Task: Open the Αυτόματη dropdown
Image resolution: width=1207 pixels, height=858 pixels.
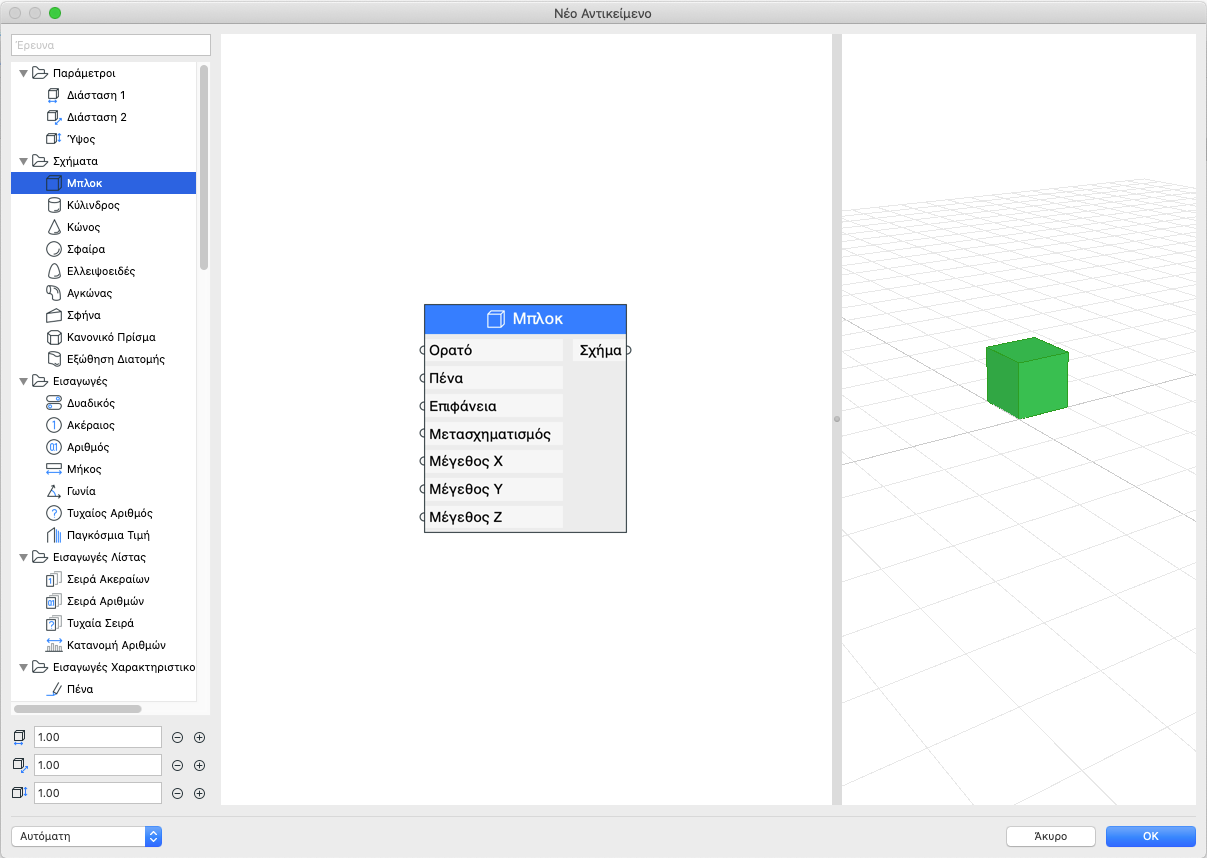Action: [x=86, y=836]
